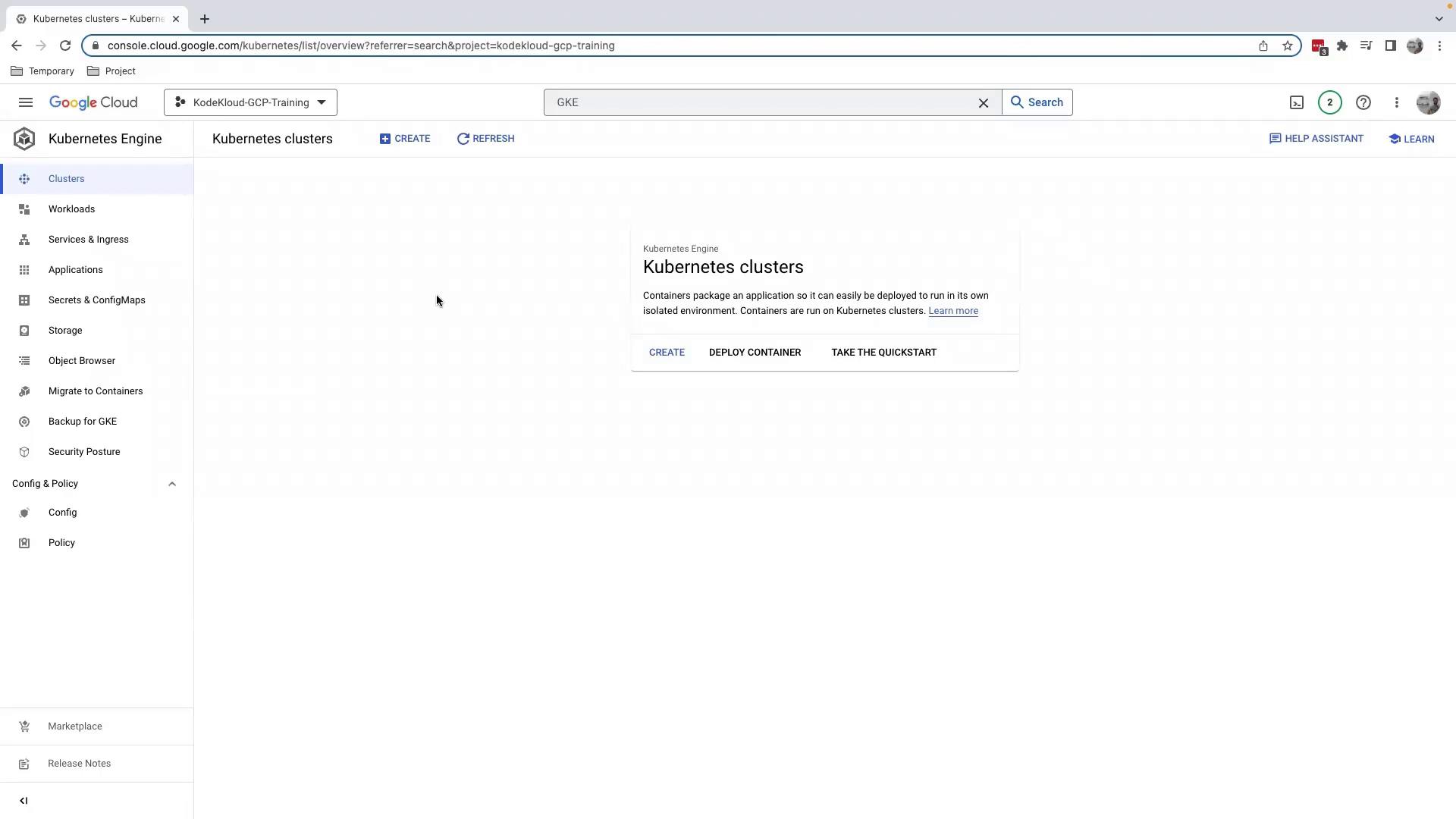Open the help question mark icon

1363,102
